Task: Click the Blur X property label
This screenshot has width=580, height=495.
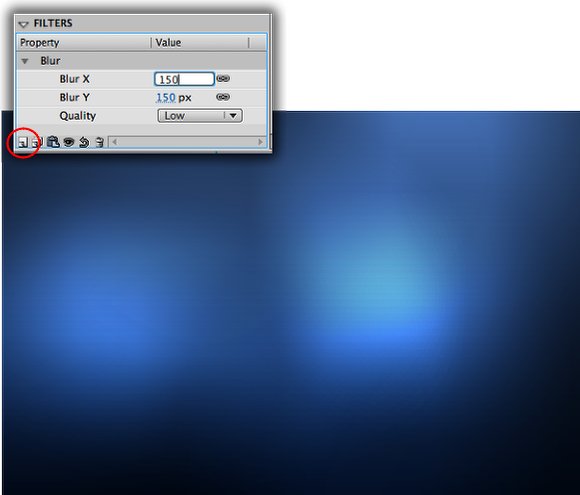Action: click(x=74, y=79)
